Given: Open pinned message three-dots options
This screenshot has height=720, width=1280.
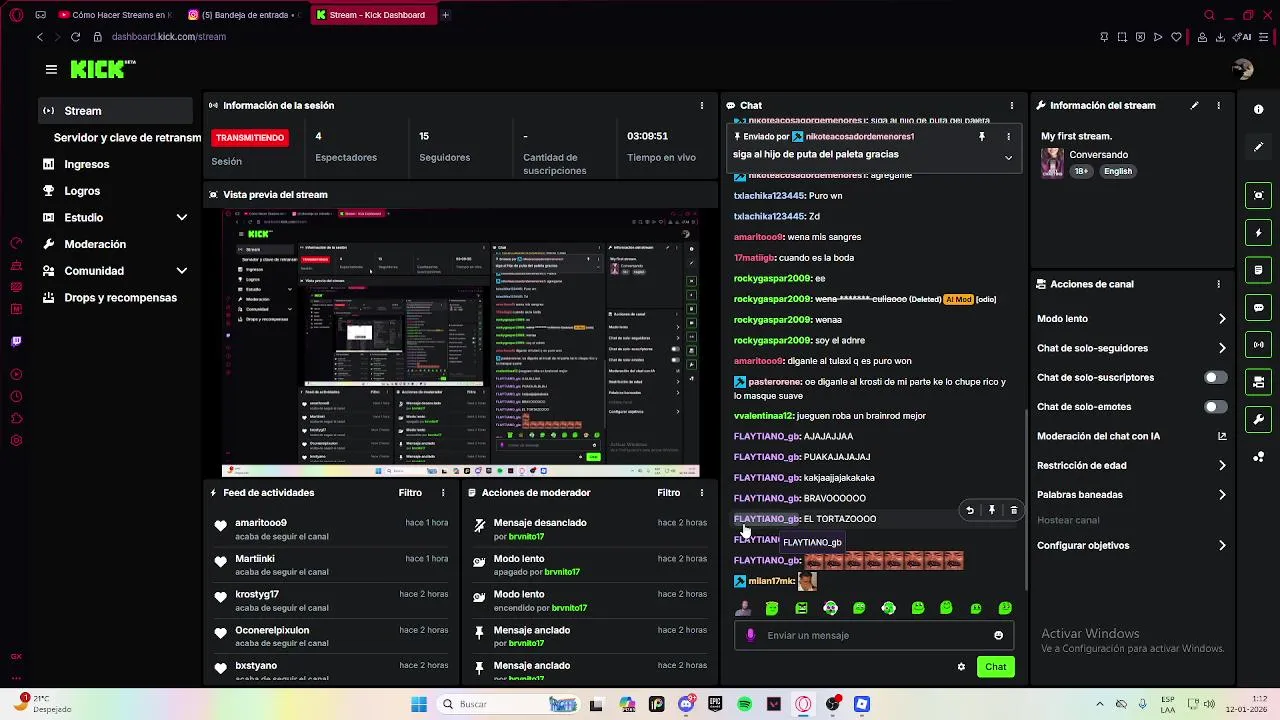Looking at the screenshot, I should coord(1008,136).
